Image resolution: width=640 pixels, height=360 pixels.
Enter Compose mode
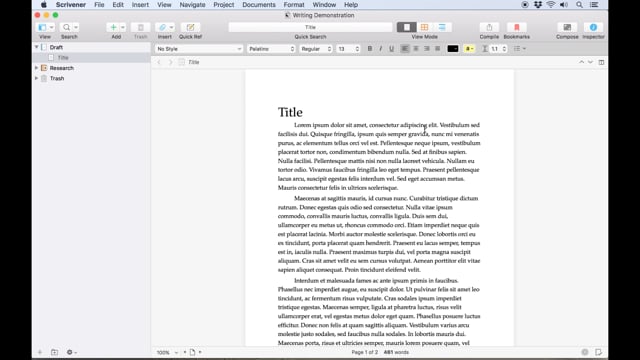coord(567,27)
